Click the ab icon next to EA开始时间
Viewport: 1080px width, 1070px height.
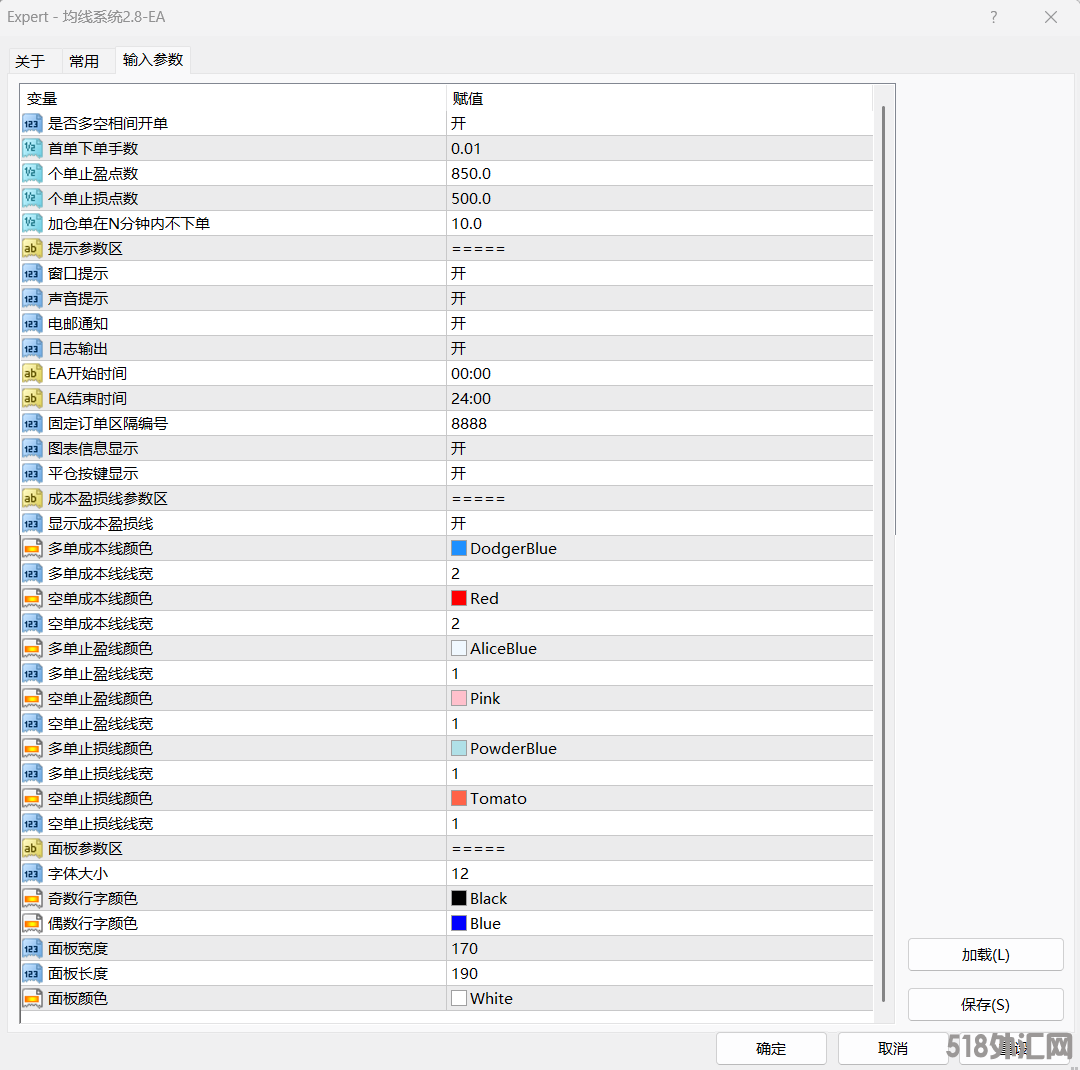[x=29, y=373]
